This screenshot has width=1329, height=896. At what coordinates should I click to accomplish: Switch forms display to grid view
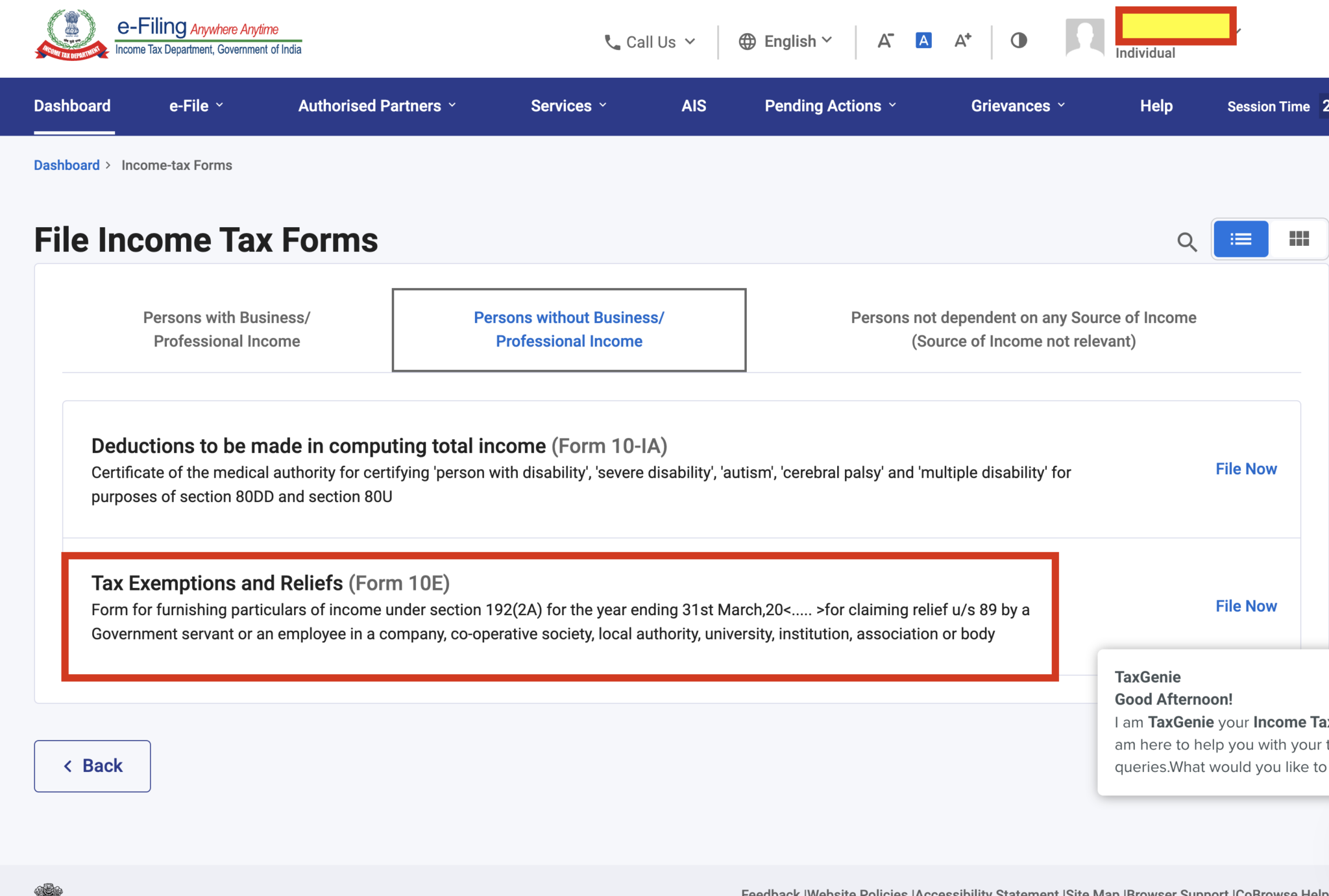1299,239
